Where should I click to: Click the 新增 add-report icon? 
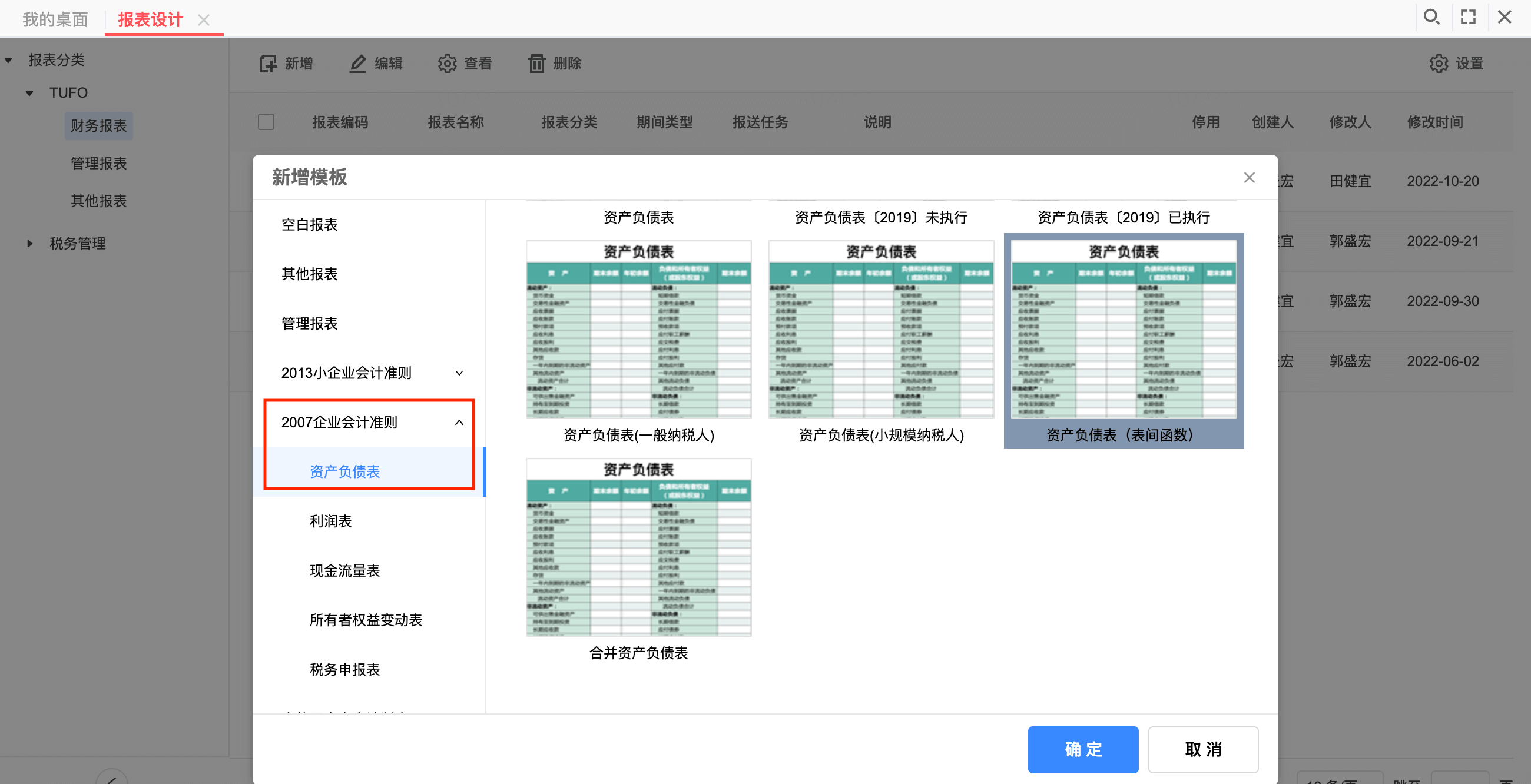tap(268, 64)
